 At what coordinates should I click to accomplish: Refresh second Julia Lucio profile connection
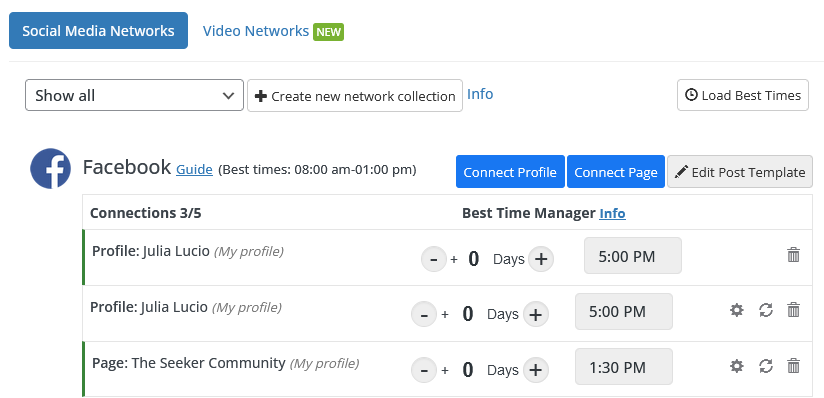[766, 310]
